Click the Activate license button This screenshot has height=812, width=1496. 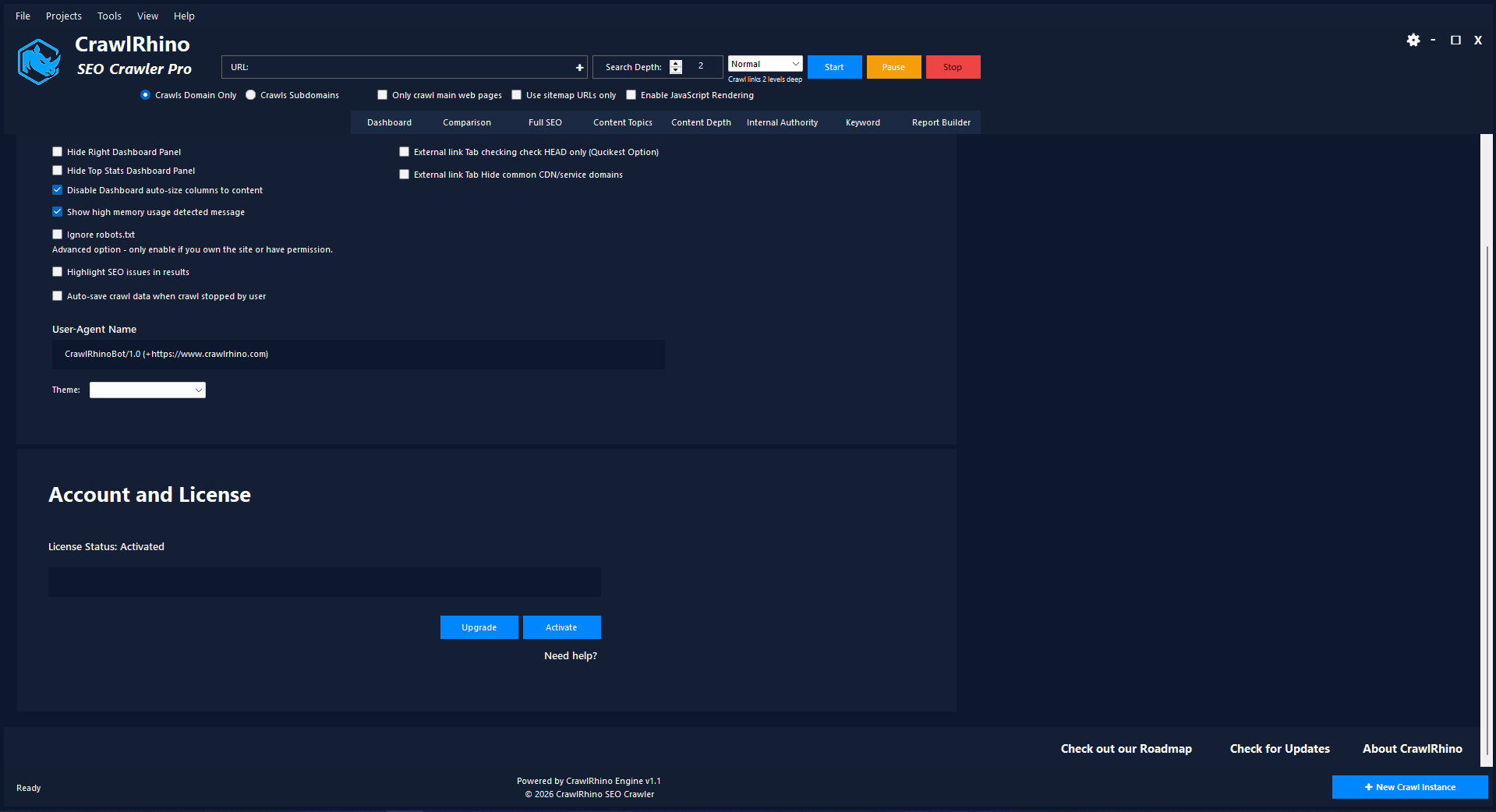(561, 627)
